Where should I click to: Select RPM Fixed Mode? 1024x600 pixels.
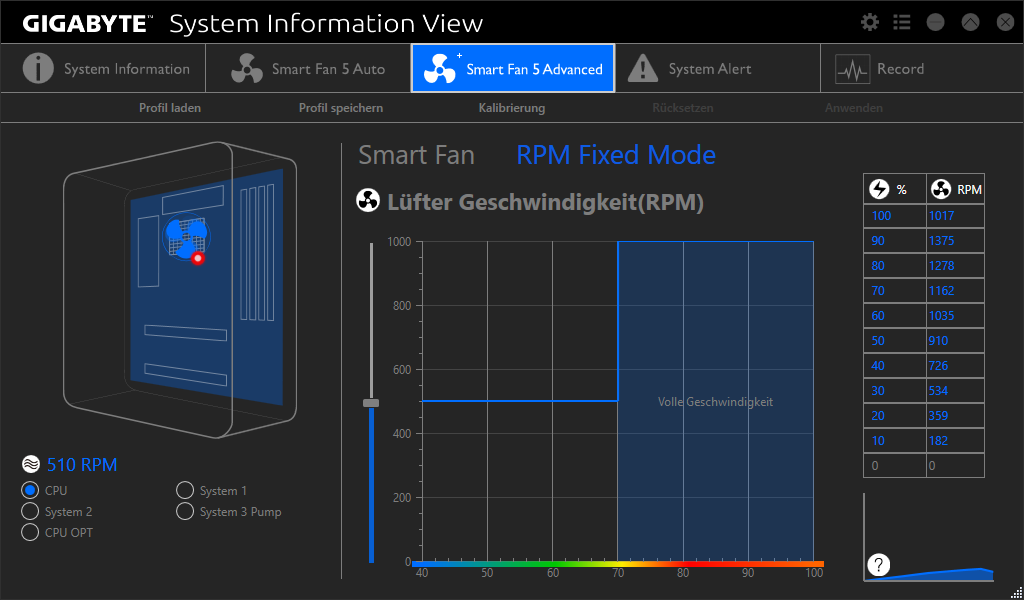point(616,155)
